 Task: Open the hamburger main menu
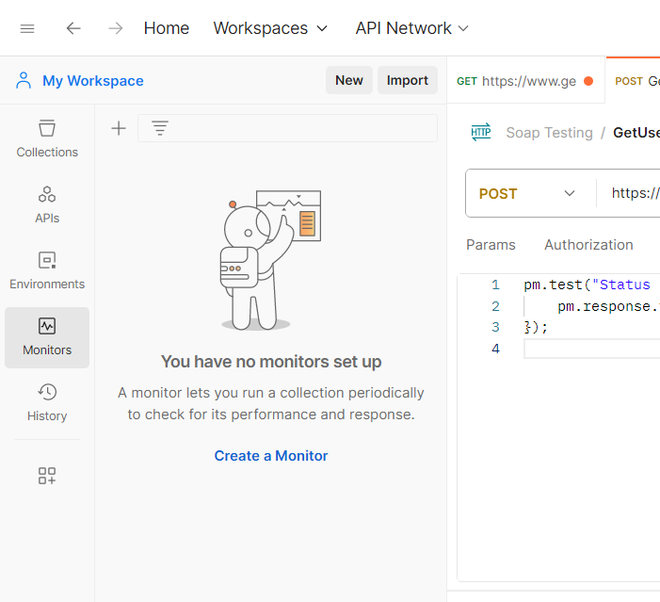(27, 29)
